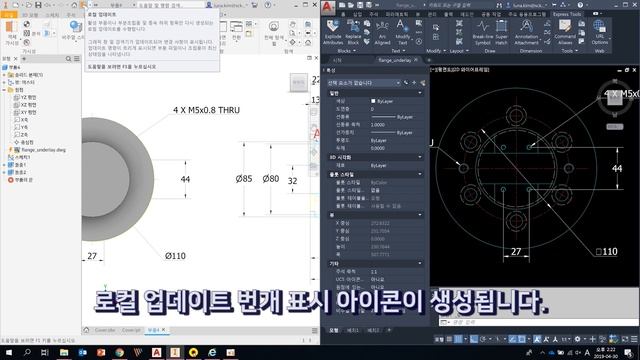Toggle 2D object snap in AutoCAD status bar
640x360 pixels.
(522, 339)
